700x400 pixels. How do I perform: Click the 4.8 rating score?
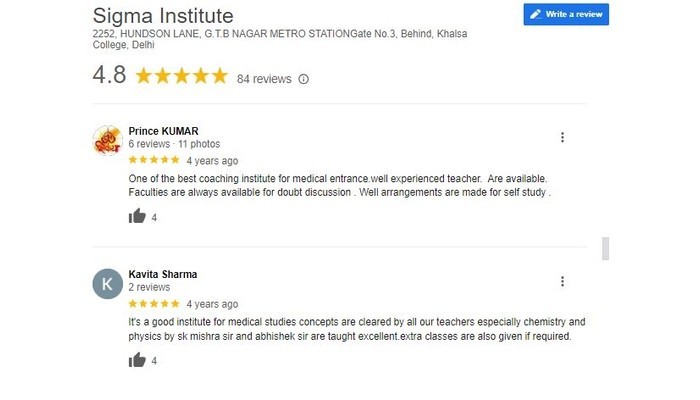(x=109, y=75)
